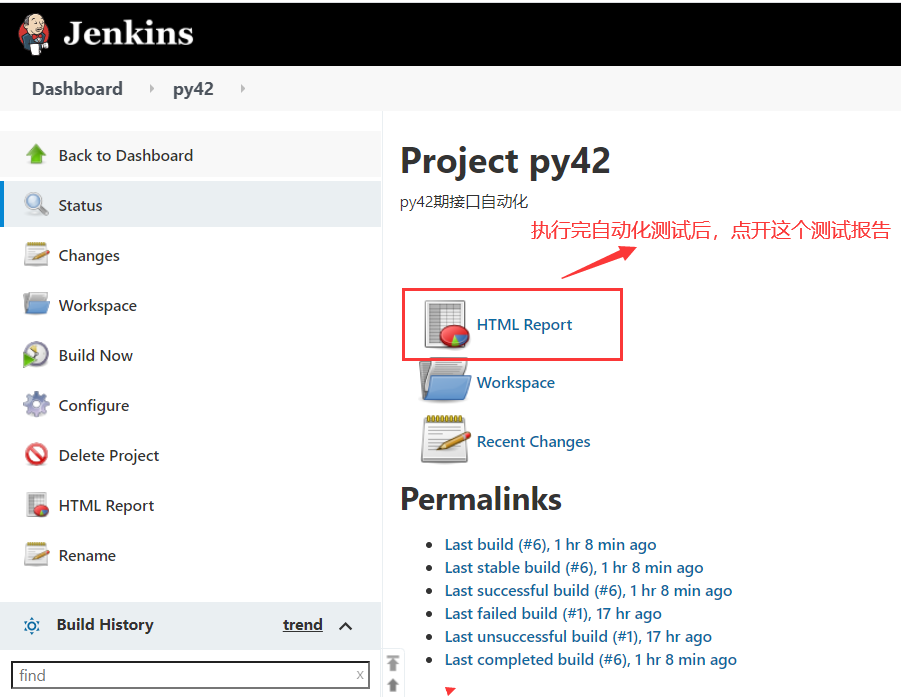Open Last unsuccessful build (#1) permalink

(x=578, y=637)
